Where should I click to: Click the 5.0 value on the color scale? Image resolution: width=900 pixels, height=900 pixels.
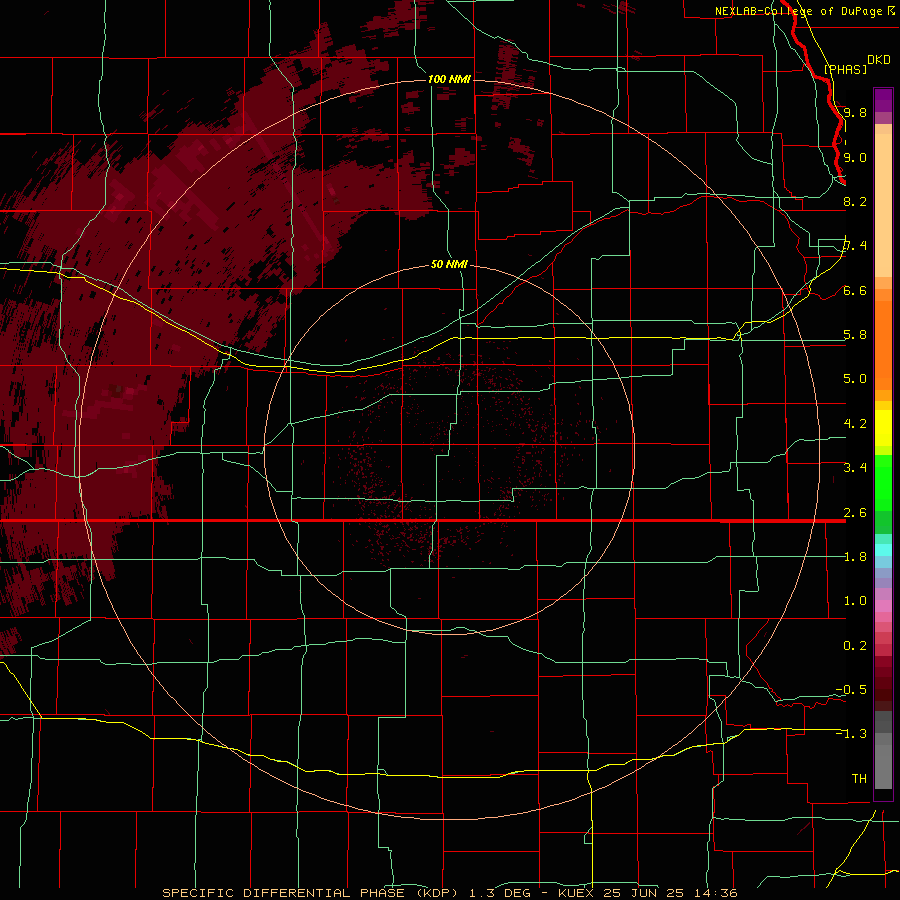point(855,379)
